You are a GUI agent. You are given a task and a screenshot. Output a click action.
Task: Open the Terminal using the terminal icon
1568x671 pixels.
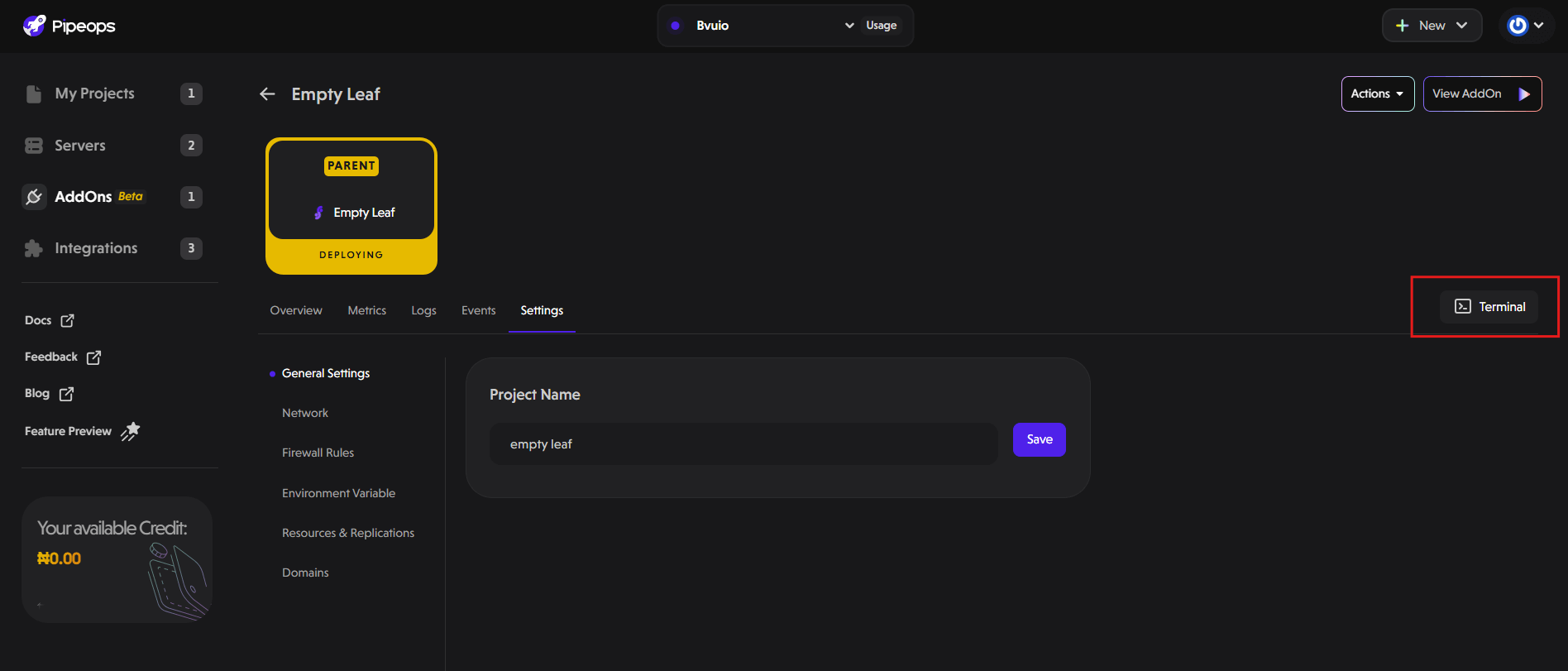click(x=1462, y=306)
